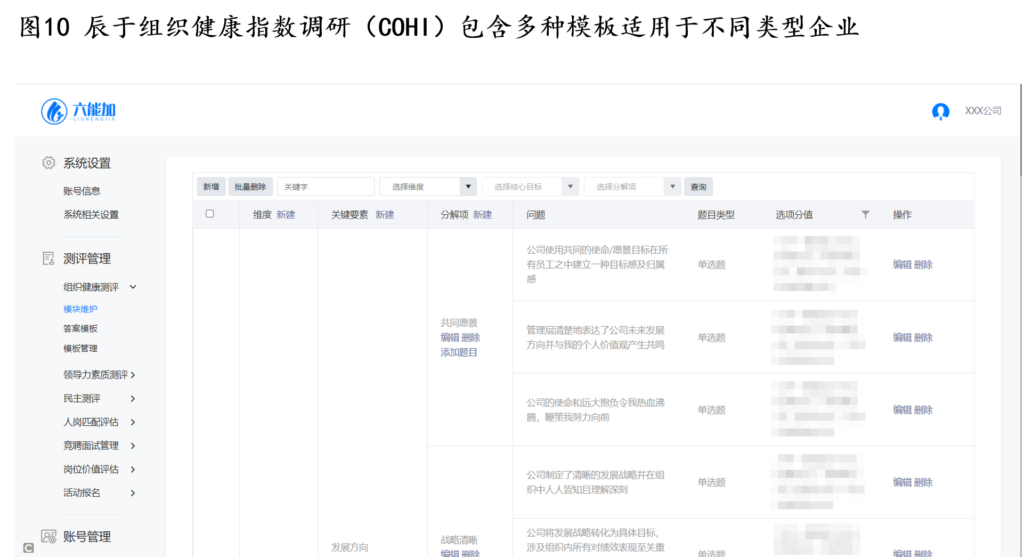Click the 操作 column header
The image size is (1024, 557).
(x=902, y=215)
